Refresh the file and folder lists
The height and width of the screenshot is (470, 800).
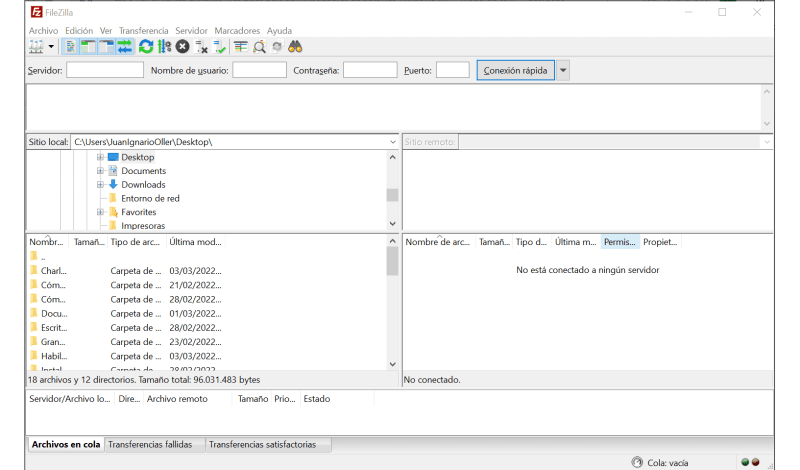(146, 47)
